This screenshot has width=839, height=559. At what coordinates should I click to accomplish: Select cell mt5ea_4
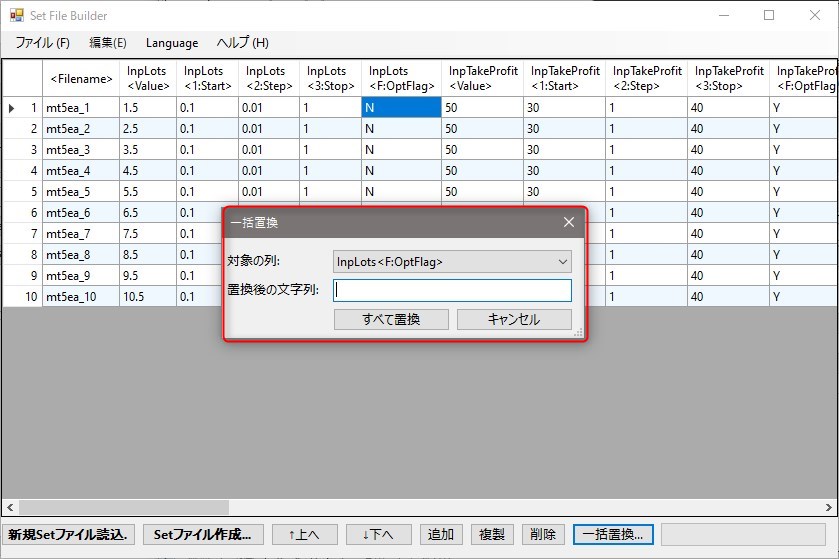81,171
